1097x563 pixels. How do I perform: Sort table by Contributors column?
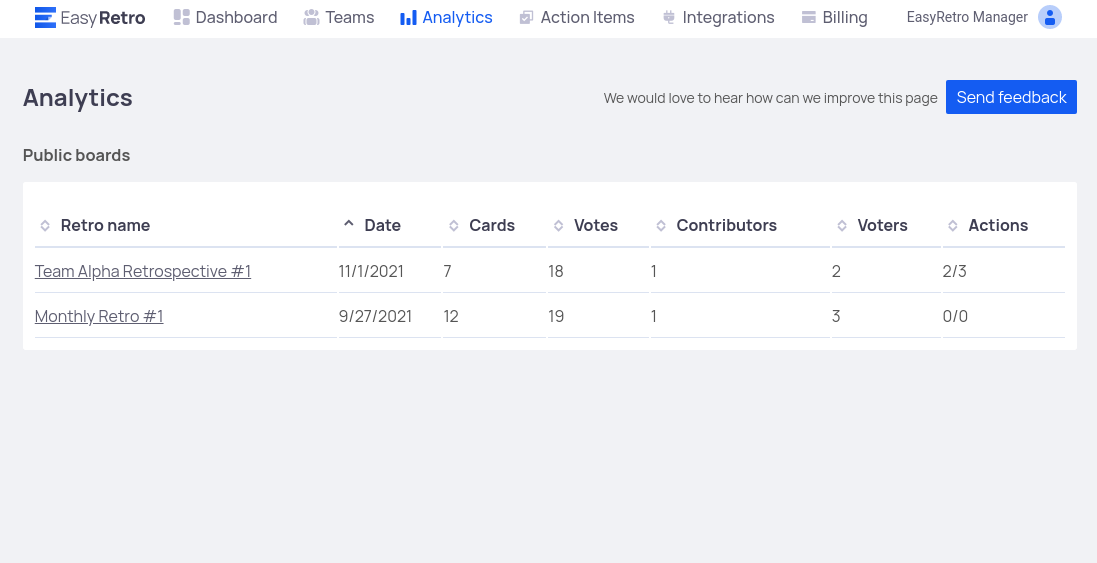pyautogui.click(x=726, y=225)
